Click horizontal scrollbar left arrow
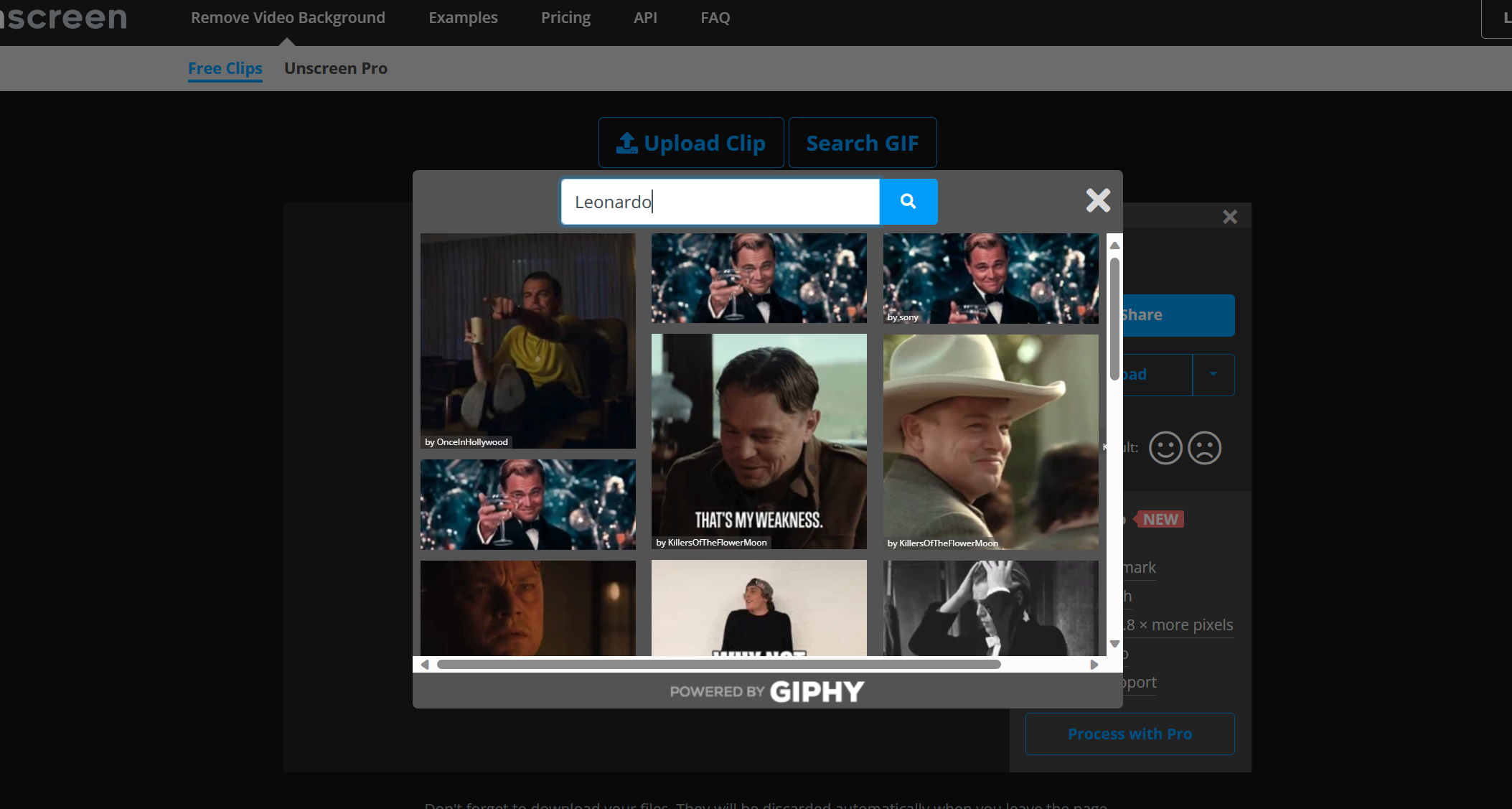This screenshot has width=1512, height=809. pyautogui.click(x=425, y=665)
